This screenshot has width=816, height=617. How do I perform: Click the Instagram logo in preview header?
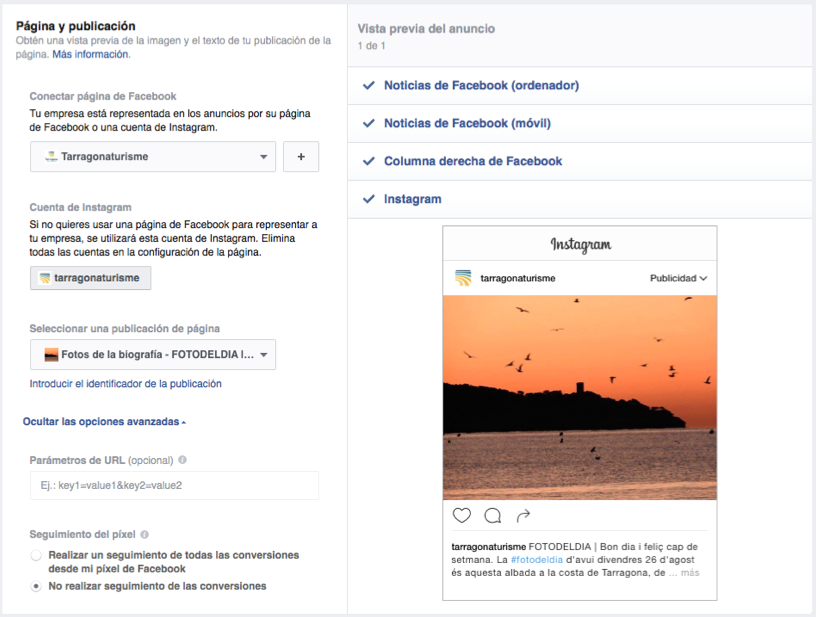pos(580,245)
